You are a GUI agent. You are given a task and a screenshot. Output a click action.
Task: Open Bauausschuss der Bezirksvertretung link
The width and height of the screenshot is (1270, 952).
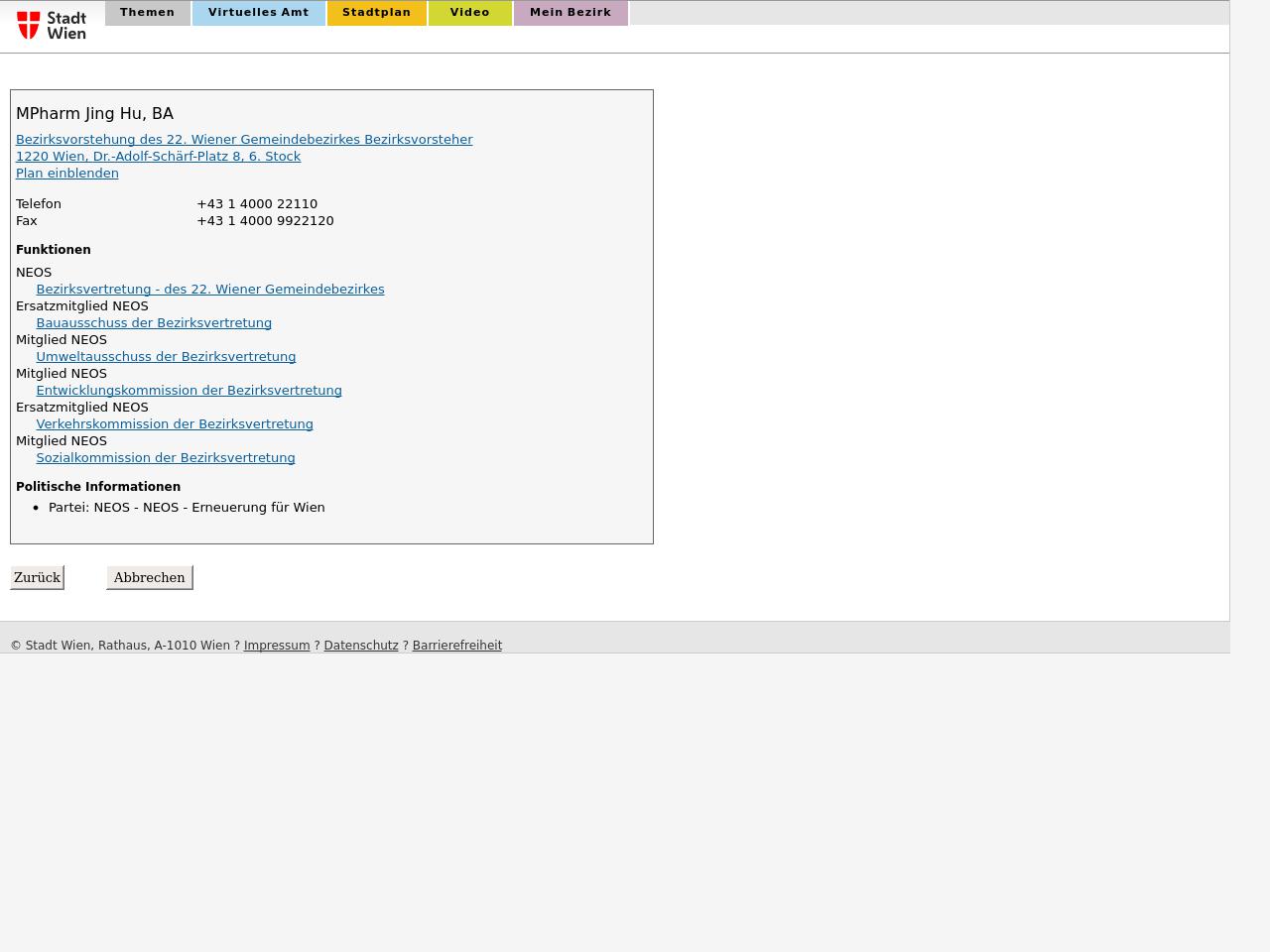point(154,323)
